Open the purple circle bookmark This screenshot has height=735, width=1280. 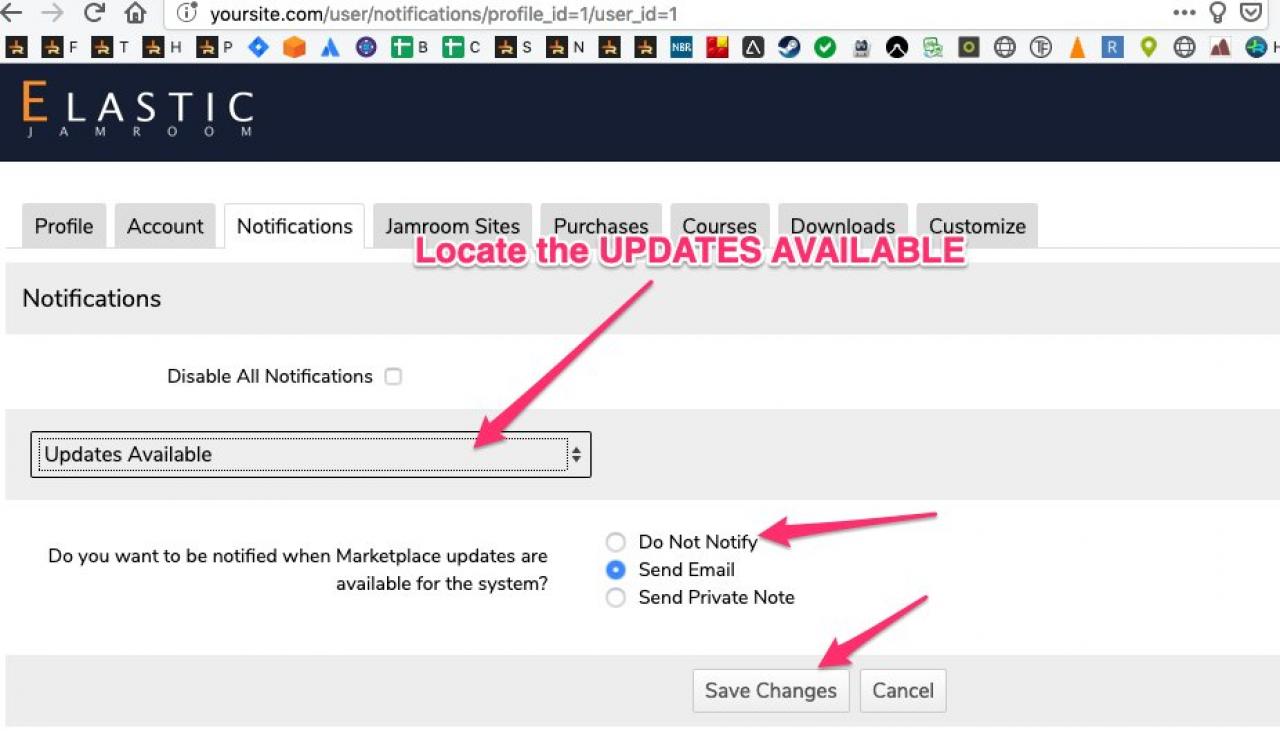366,47
